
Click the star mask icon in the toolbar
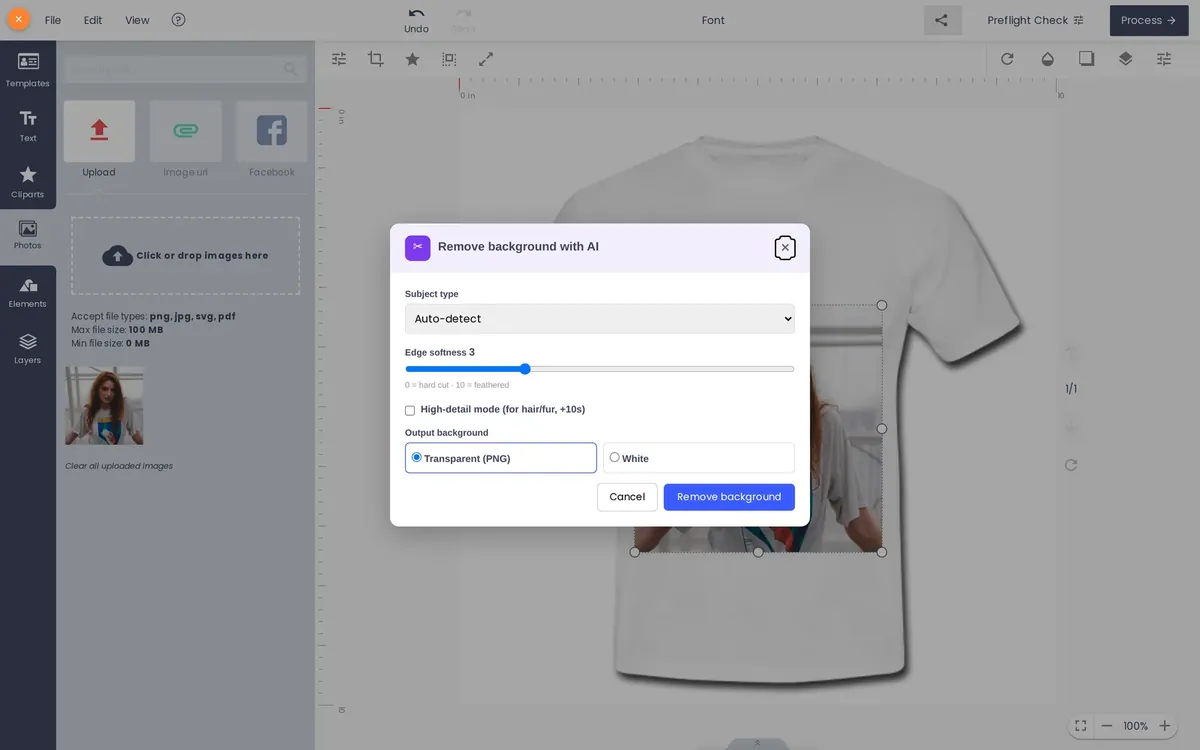[x=412, y=59]
